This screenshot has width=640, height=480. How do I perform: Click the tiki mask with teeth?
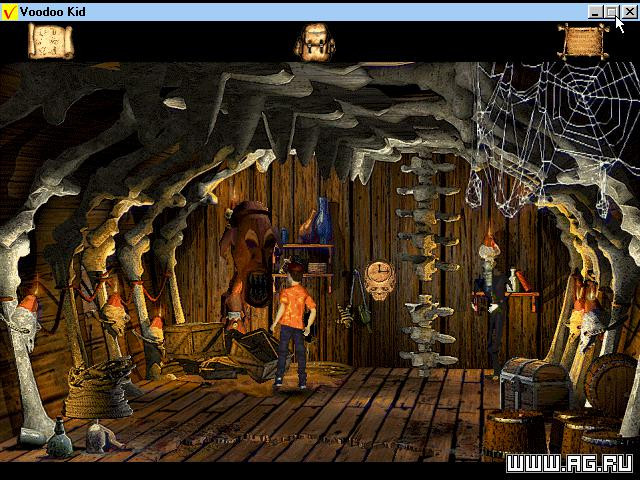coord(250,256)
